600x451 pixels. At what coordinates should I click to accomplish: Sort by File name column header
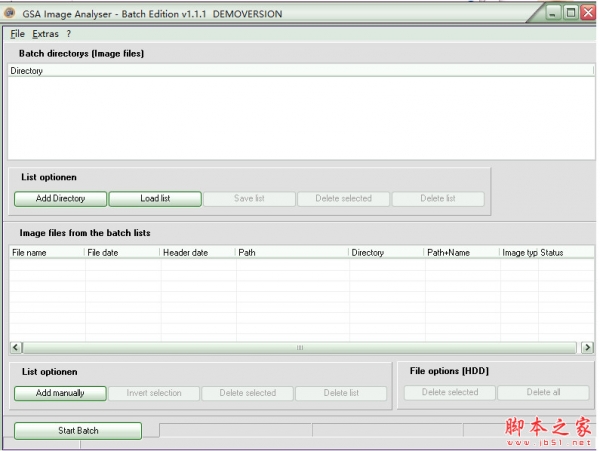click(x=47, y=252)
